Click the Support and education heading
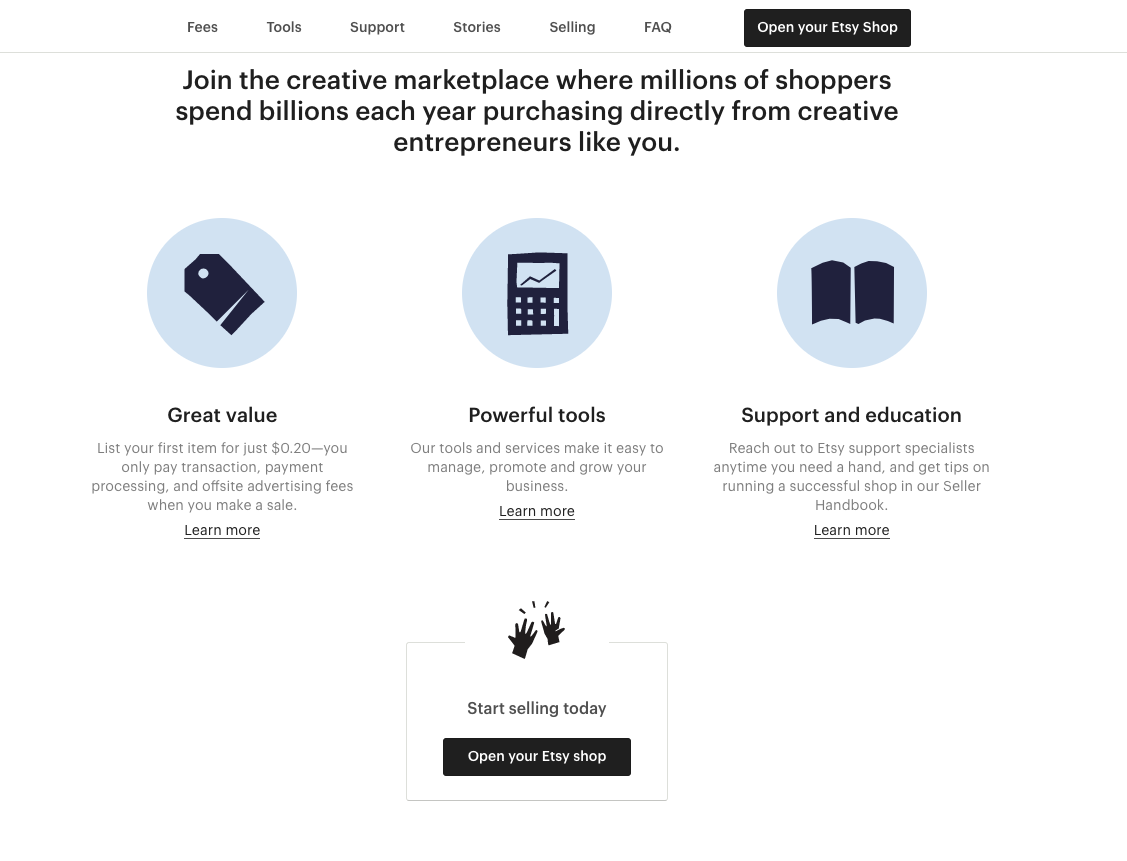This screenshot has height=861, width=1127. [852, 415]
